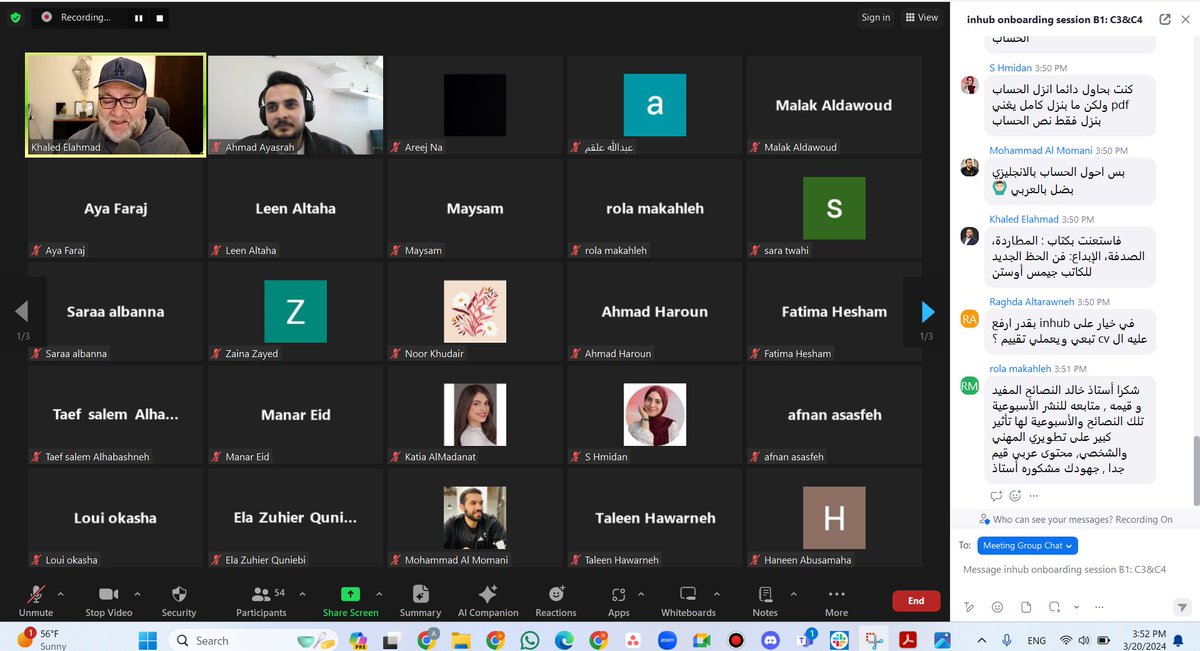Open the Participants panel
Screen dimensions: 1200x651
(x=261, y=600)
